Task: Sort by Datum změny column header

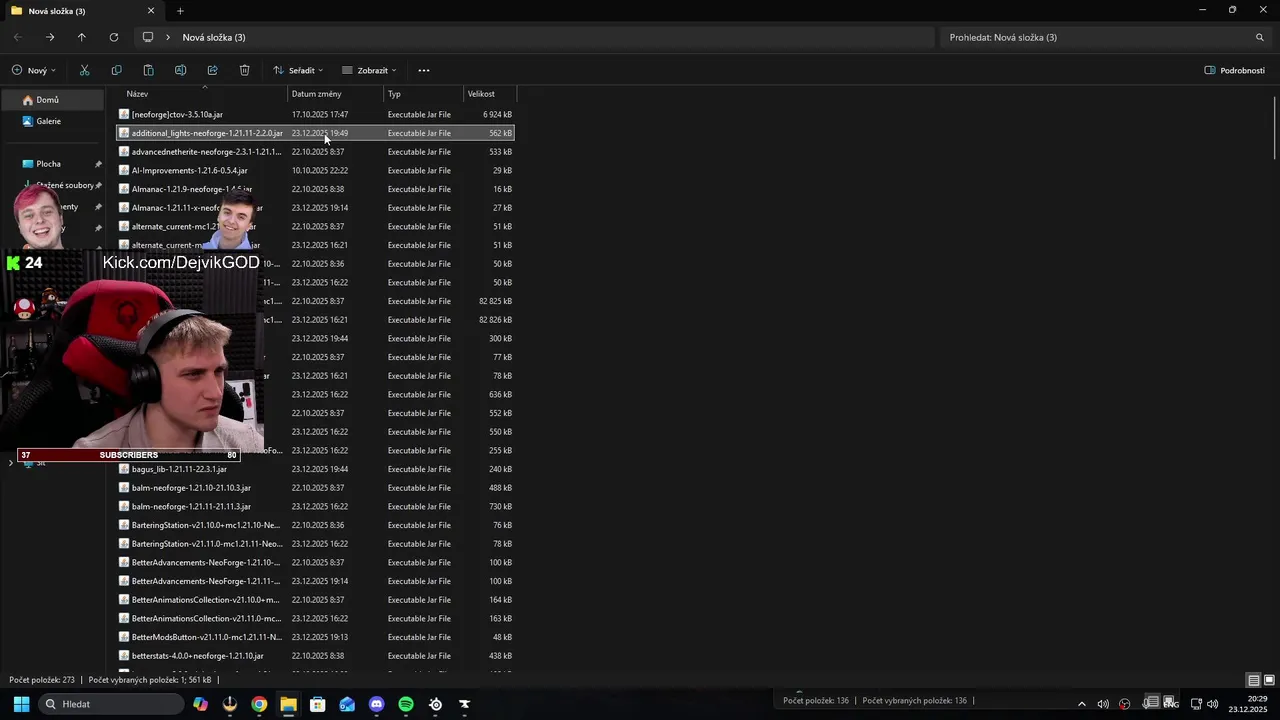Action: 336,94
